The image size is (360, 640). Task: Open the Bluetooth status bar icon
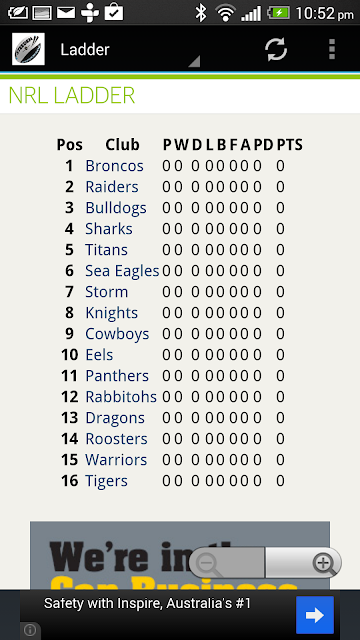point(200,13)
